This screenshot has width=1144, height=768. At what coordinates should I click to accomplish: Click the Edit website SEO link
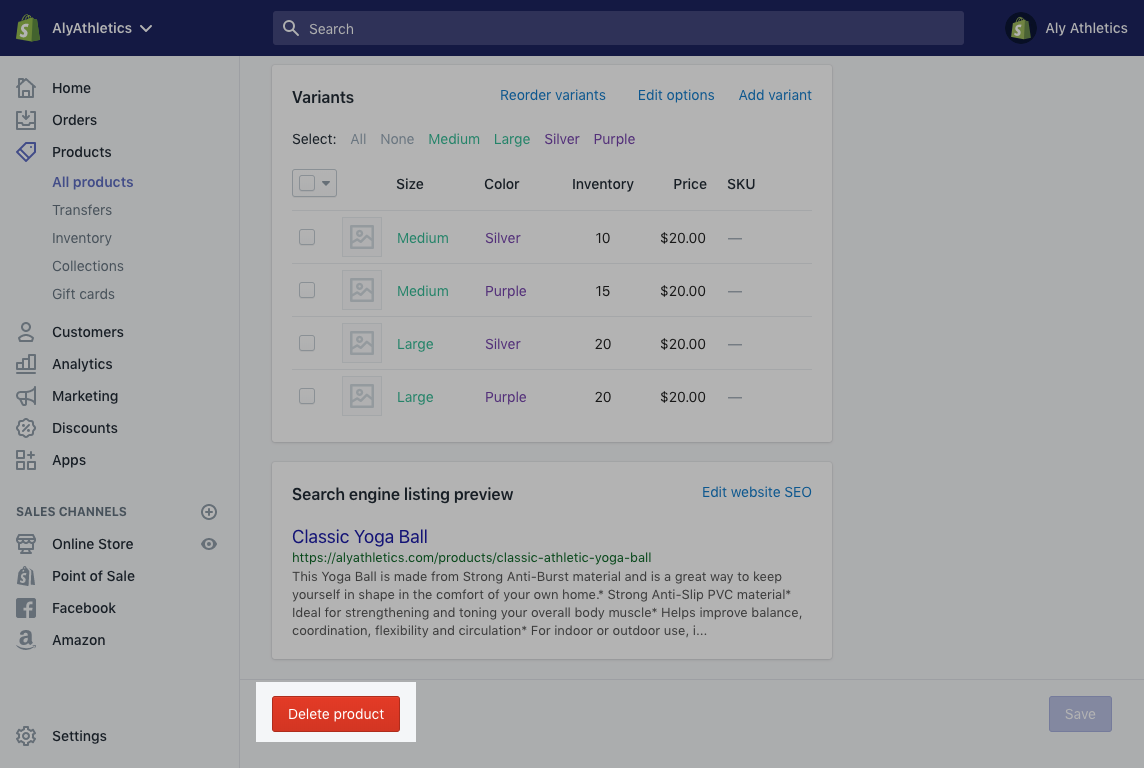(756, 492)
